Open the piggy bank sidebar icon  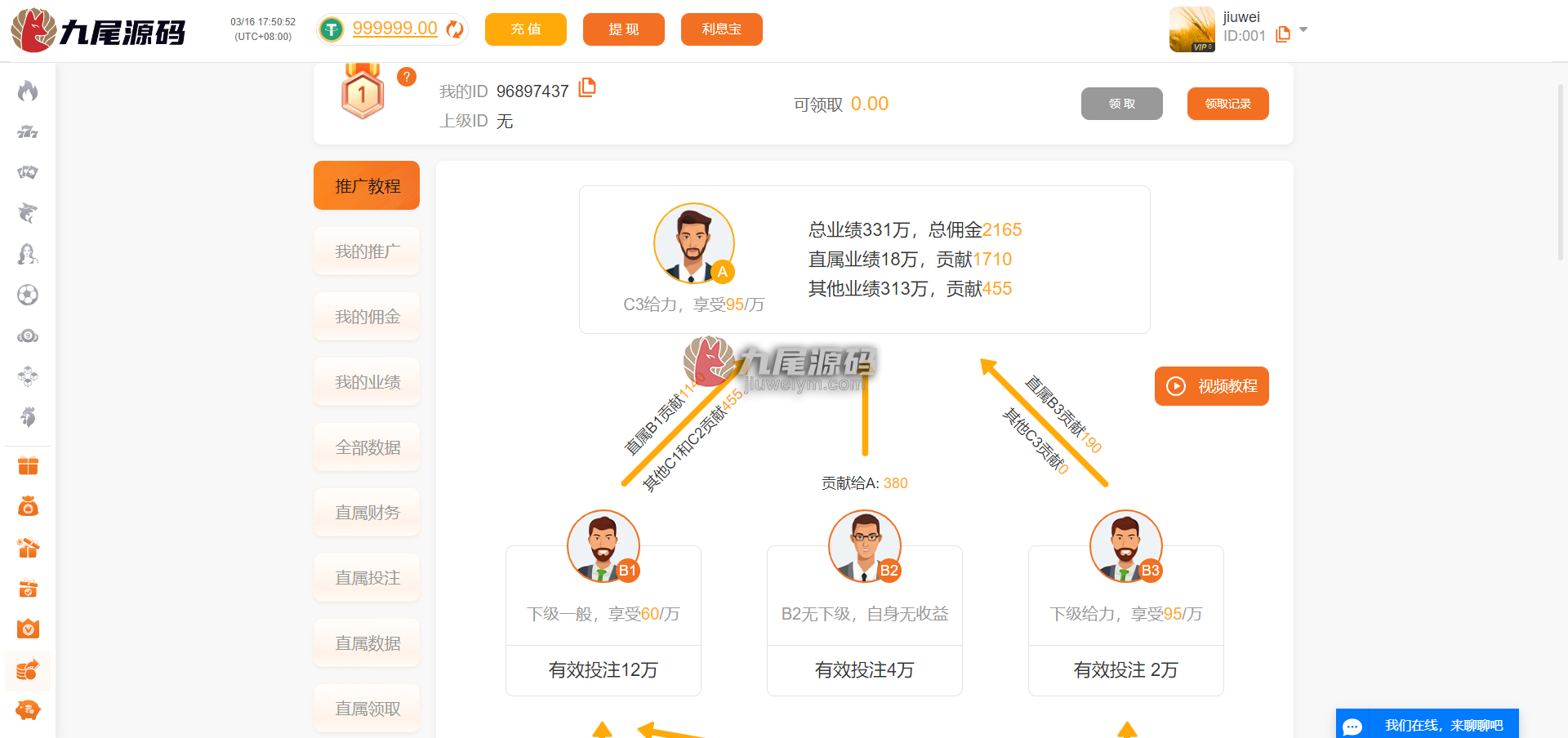point(28,710)
